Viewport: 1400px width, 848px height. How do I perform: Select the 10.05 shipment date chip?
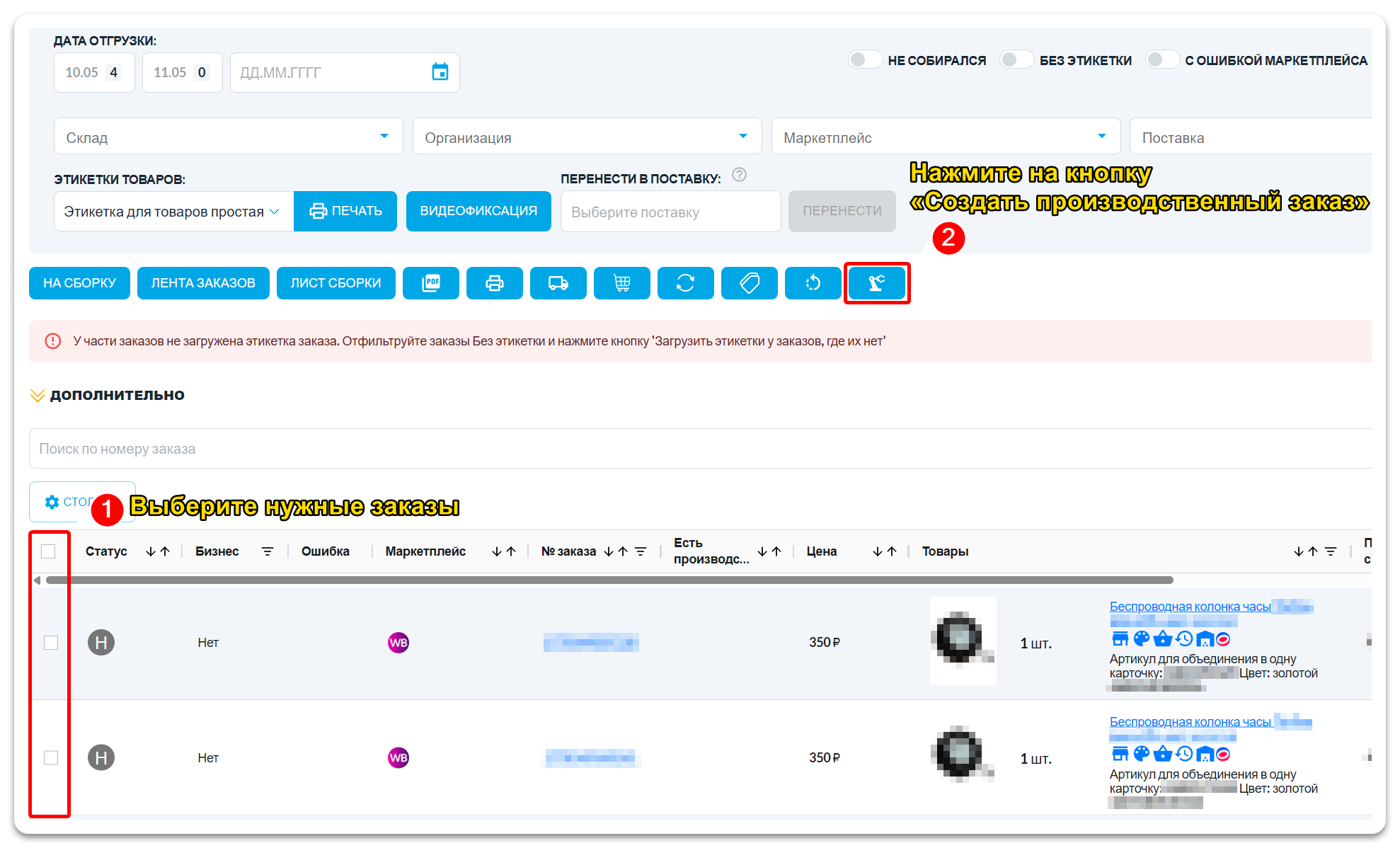tap(94, 72)
